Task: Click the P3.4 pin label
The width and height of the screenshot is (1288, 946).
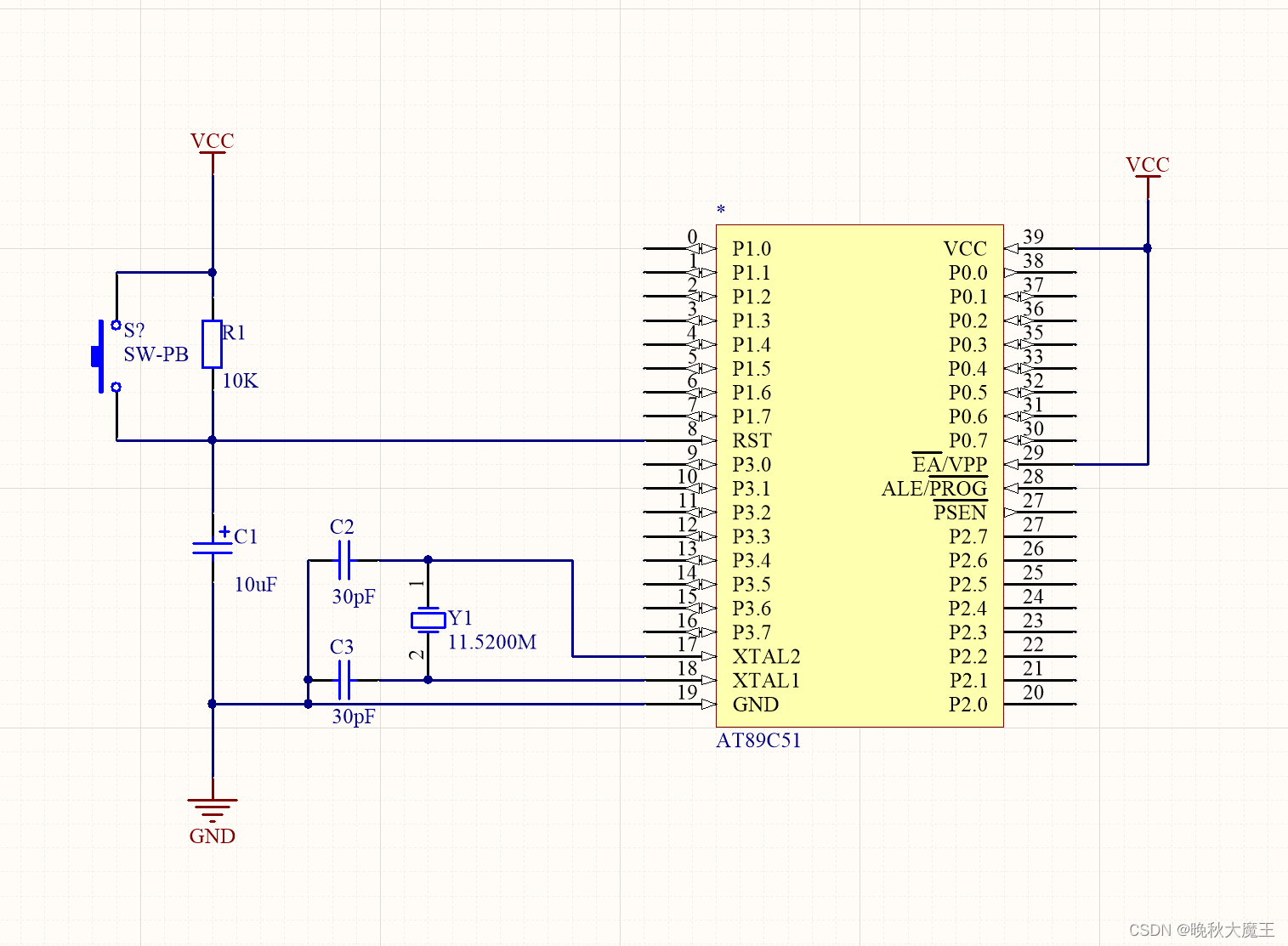Action: point(752,561)
